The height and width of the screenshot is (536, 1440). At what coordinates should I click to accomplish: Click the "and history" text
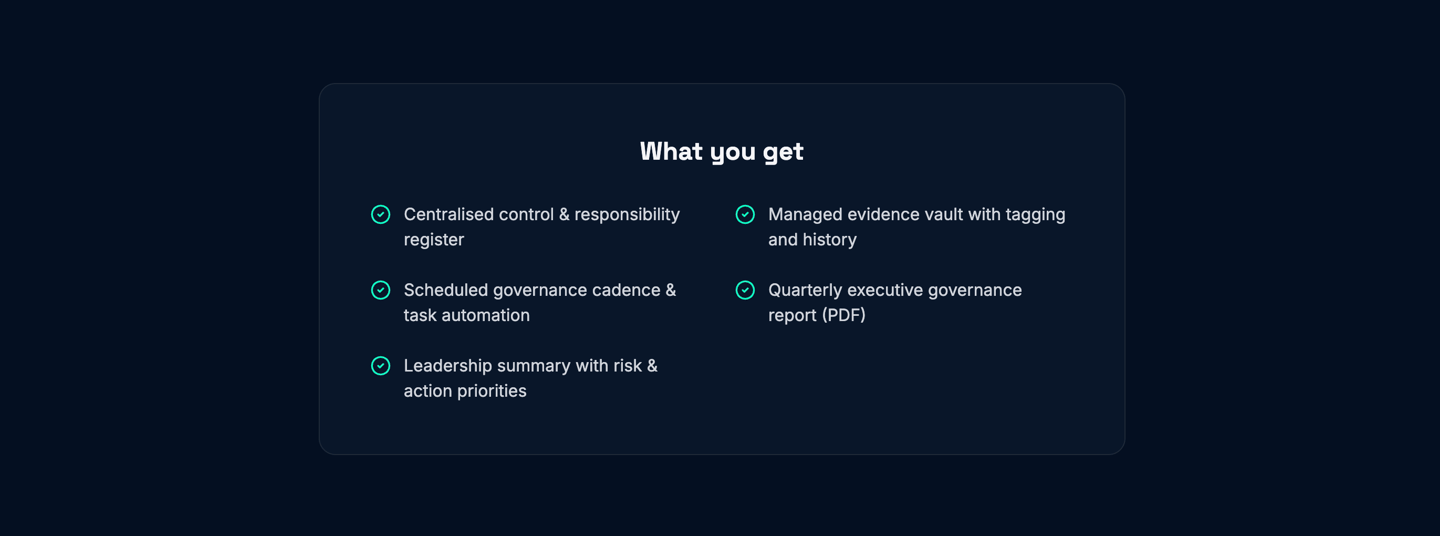tap(812, 240)
